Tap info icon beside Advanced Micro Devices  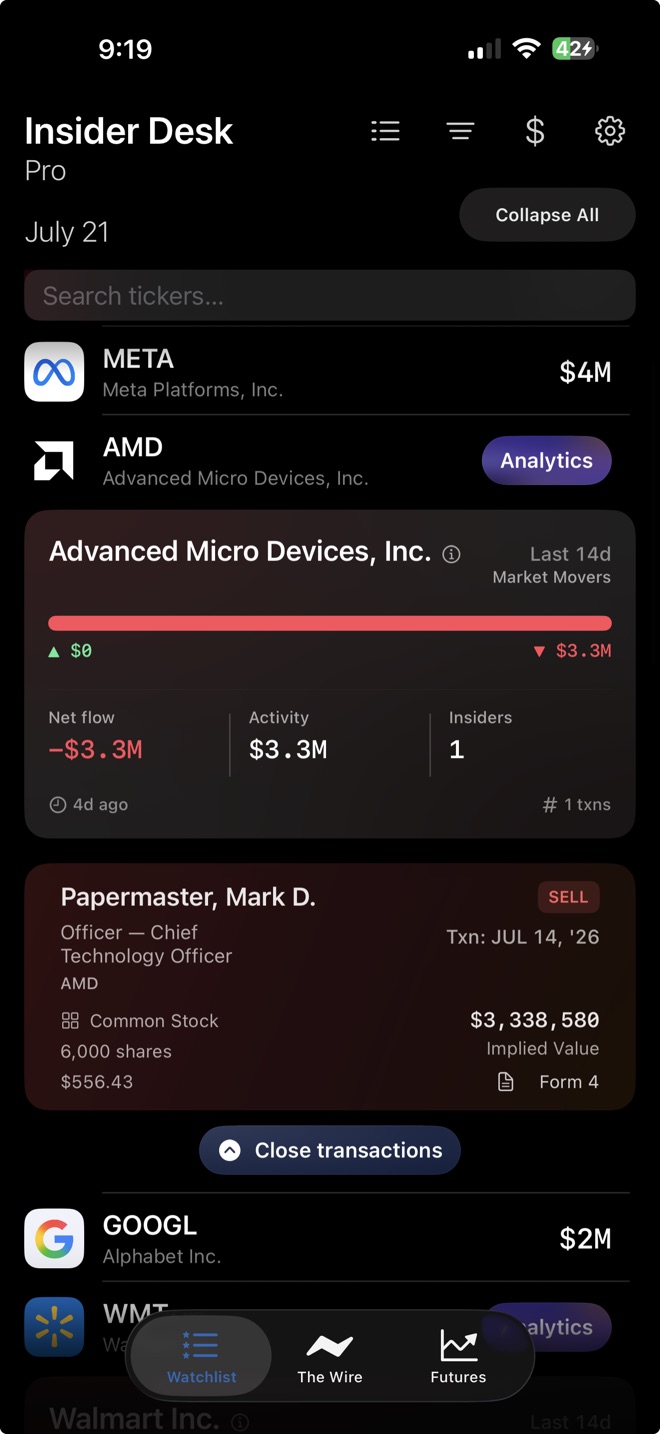(x=452, y=554)
